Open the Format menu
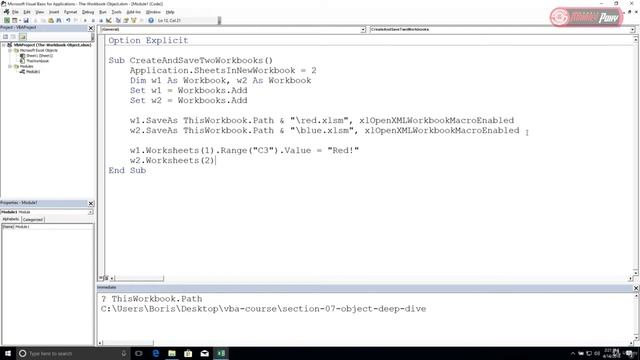Viewport: 640px width, 360px height. [70, 12]
